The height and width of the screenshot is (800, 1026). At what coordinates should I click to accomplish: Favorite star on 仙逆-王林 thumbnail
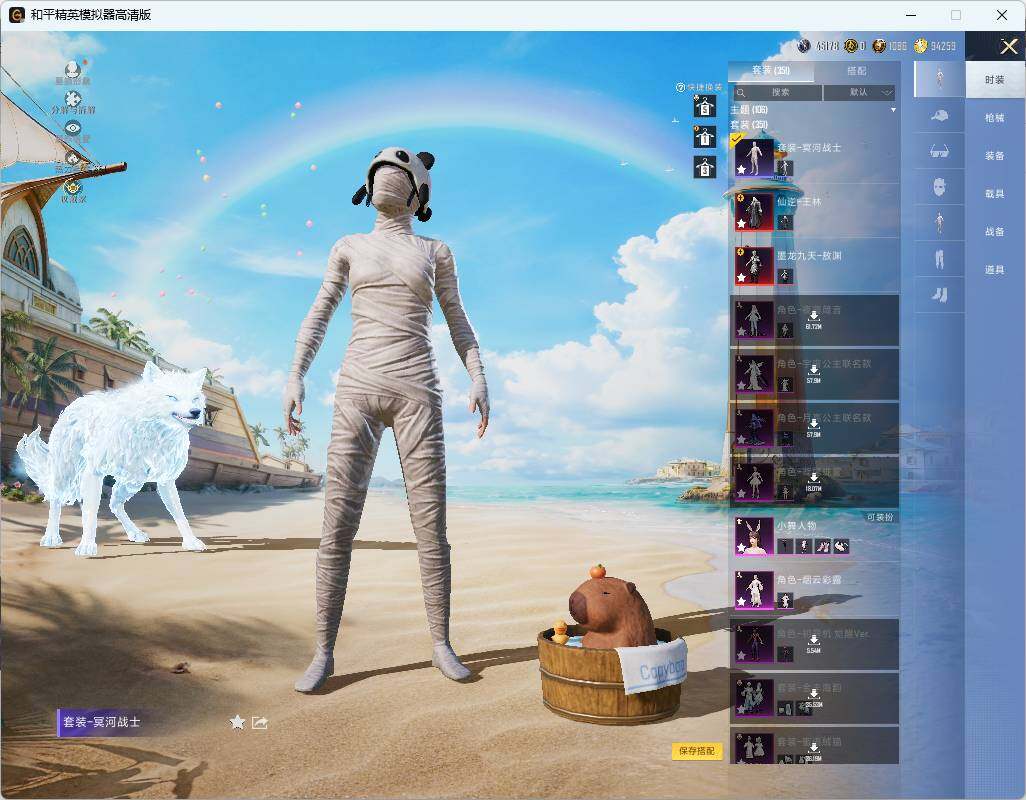tap(741, 224)
